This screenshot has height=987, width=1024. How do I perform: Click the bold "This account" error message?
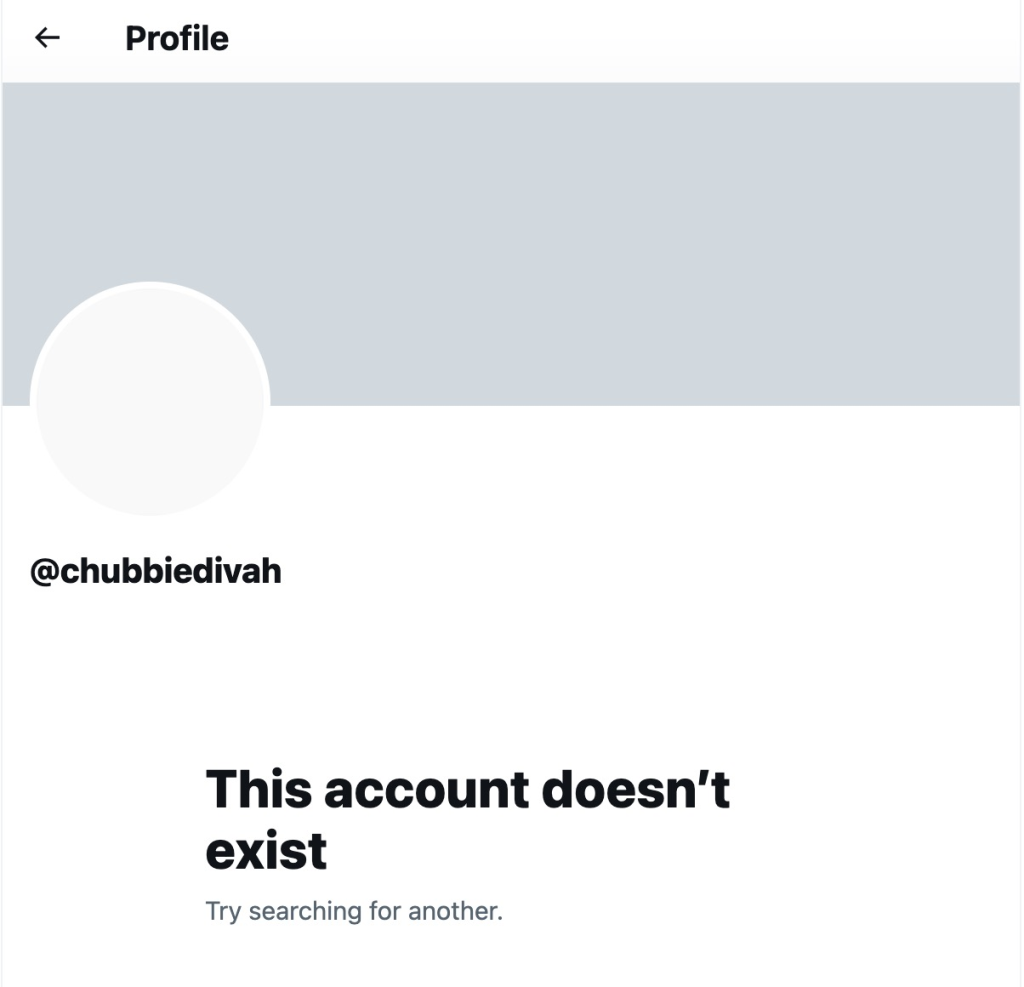pyautogui.click(x=367, y=789)
